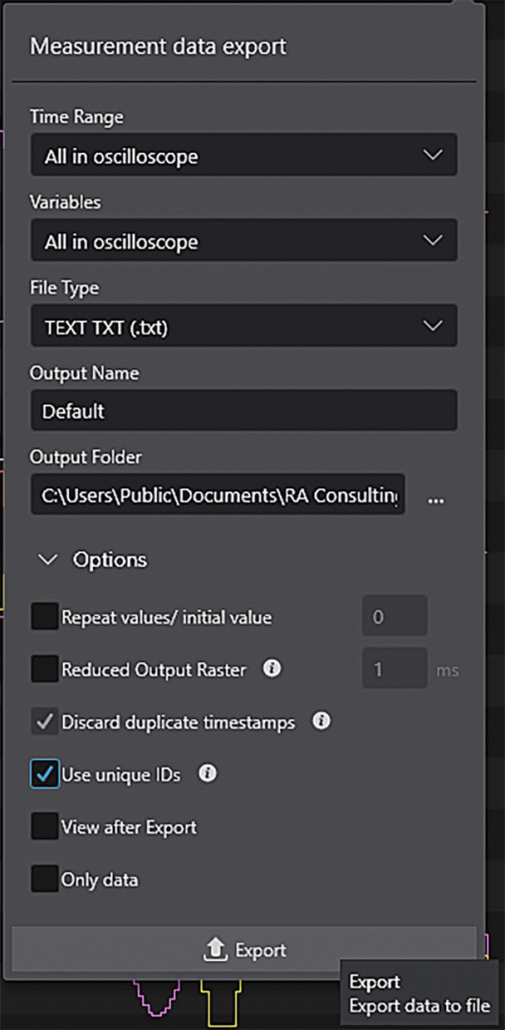Enable the Repeat values/ initial value checkbox
The height and width of the screenshot is (1030, 505).
tap(45, 617)
